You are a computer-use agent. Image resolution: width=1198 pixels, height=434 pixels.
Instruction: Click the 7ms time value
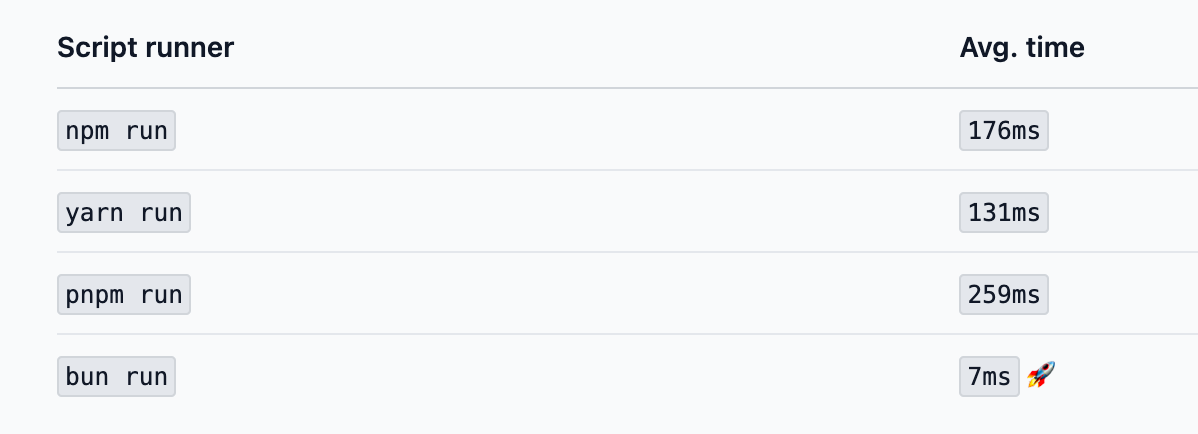[x=989, y=377]
